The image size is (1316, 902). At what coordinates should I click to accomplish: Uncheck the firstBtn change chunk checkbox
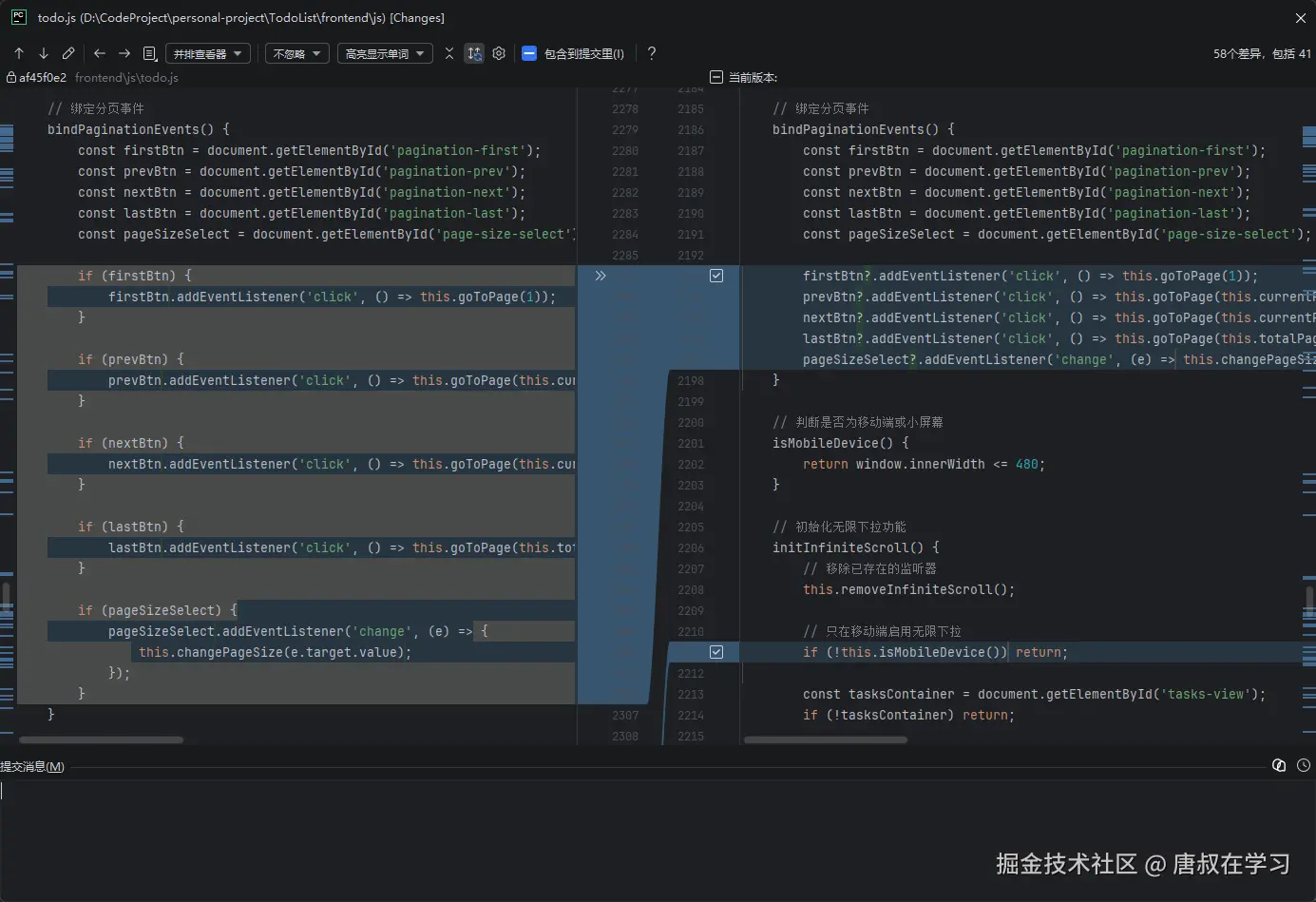pyautogui.click(x=716, y=276)
